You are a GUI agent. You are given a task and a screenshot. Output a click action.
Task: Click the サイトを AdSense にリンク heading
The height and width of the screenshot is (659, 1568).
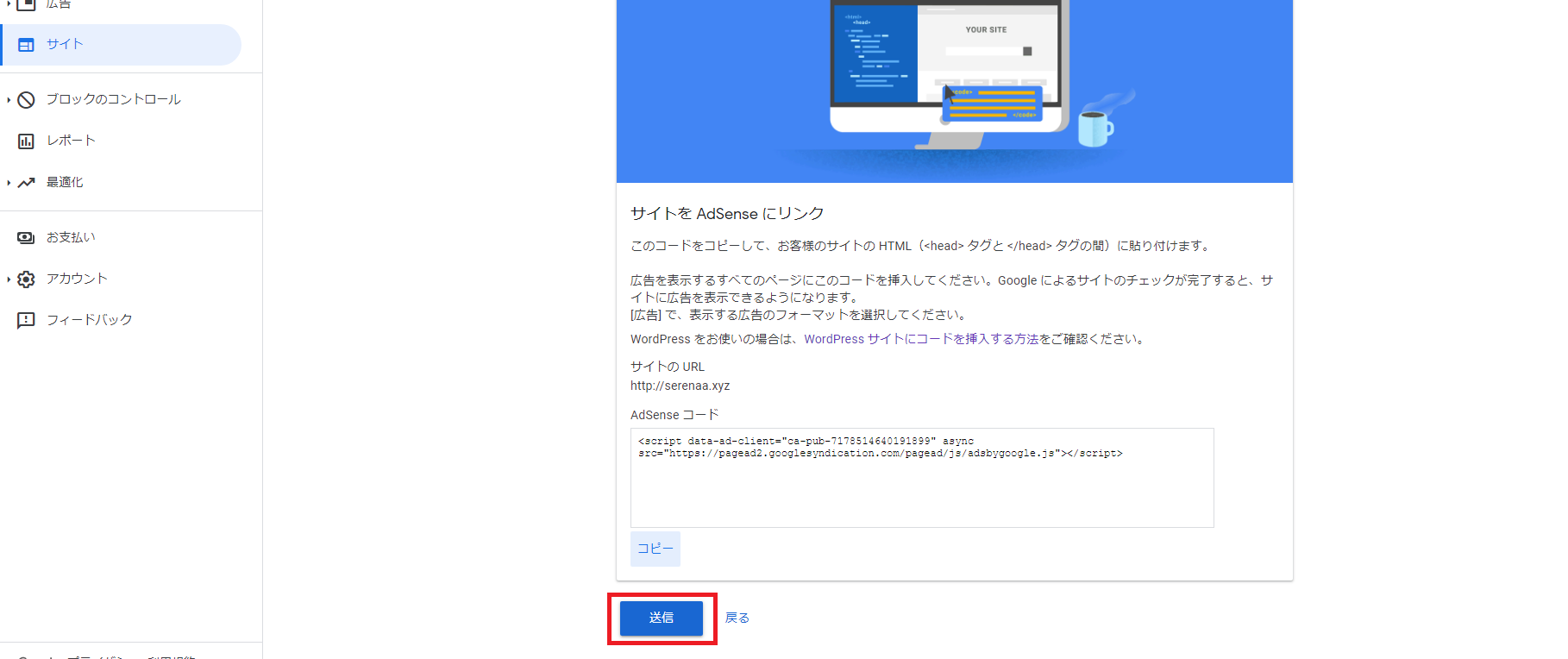pos(727,213)
